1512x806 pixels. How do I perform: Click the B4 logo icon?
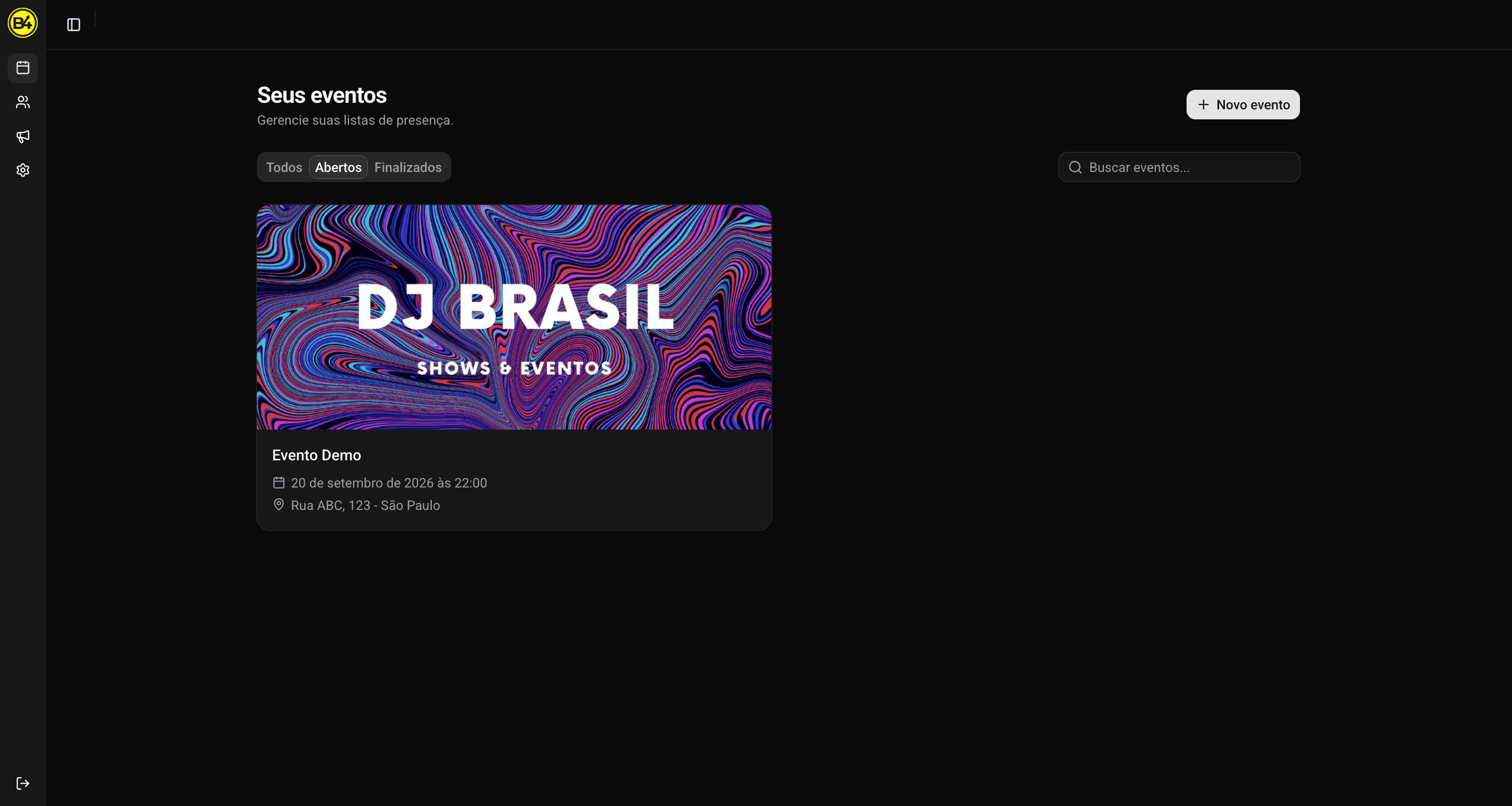coord(22,23)
